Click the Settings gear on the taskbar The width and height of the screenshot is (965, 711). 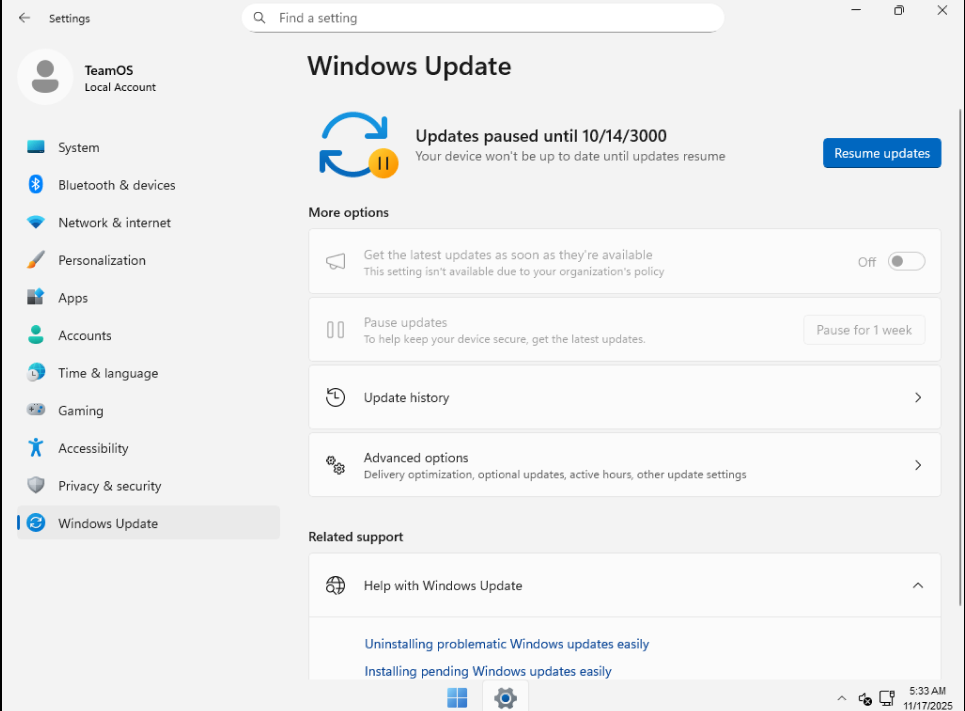tap(505, 698)
